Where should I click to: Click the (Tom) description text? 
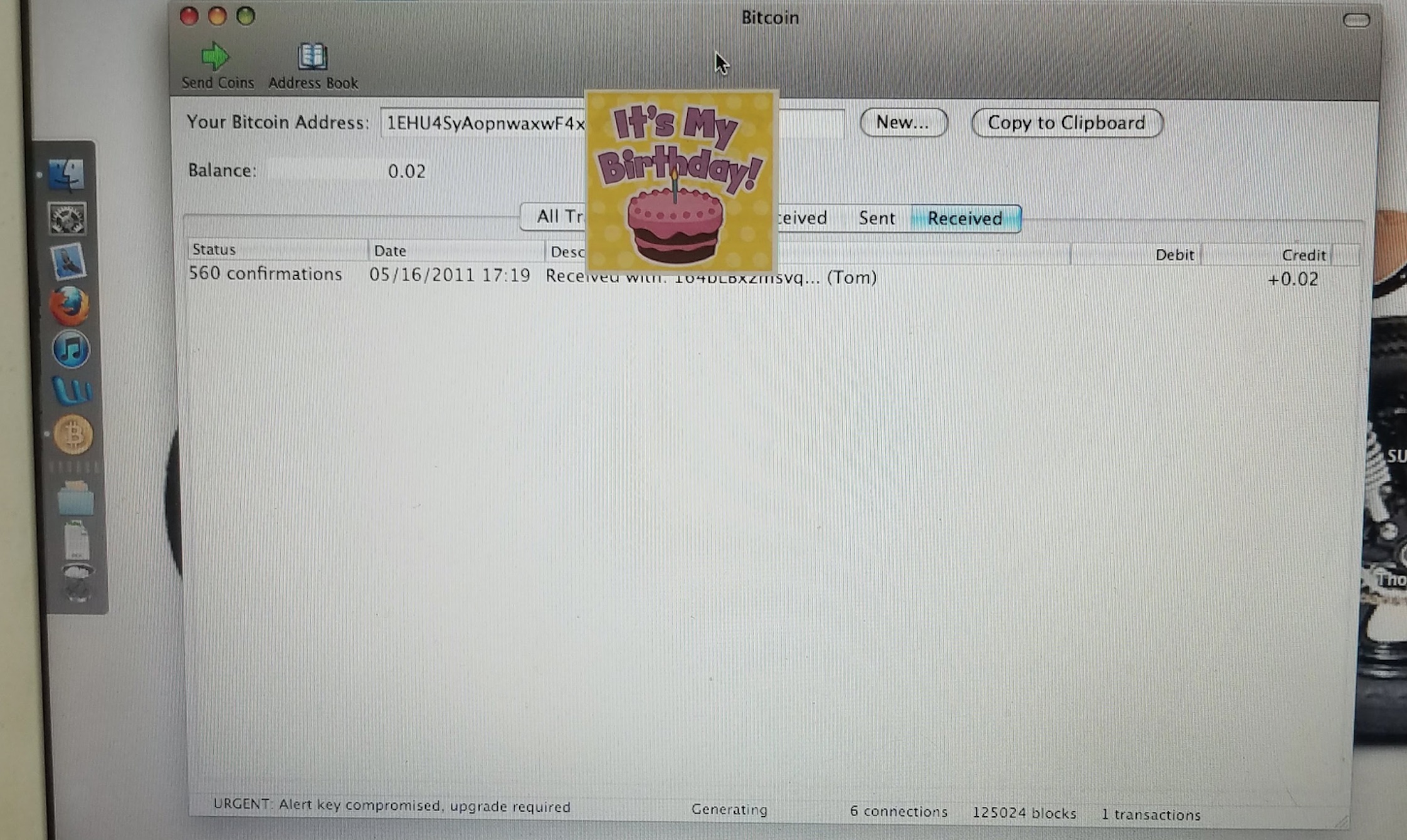tap(851, 277)
